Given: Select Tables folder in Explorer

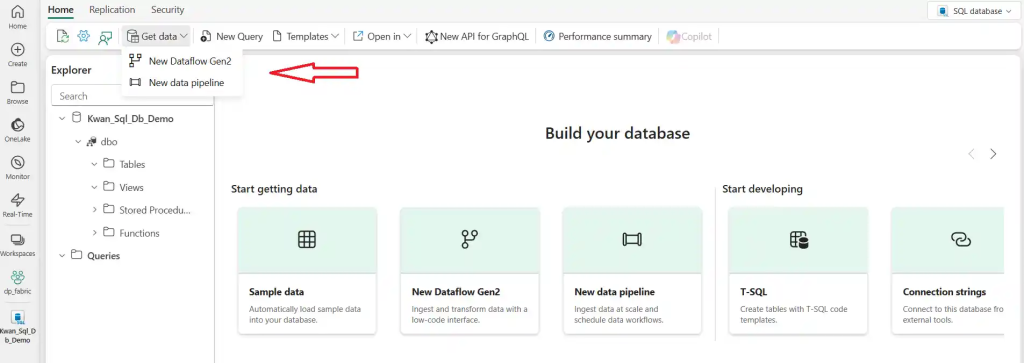Looking at the screenshot, I should click(125, 165).
